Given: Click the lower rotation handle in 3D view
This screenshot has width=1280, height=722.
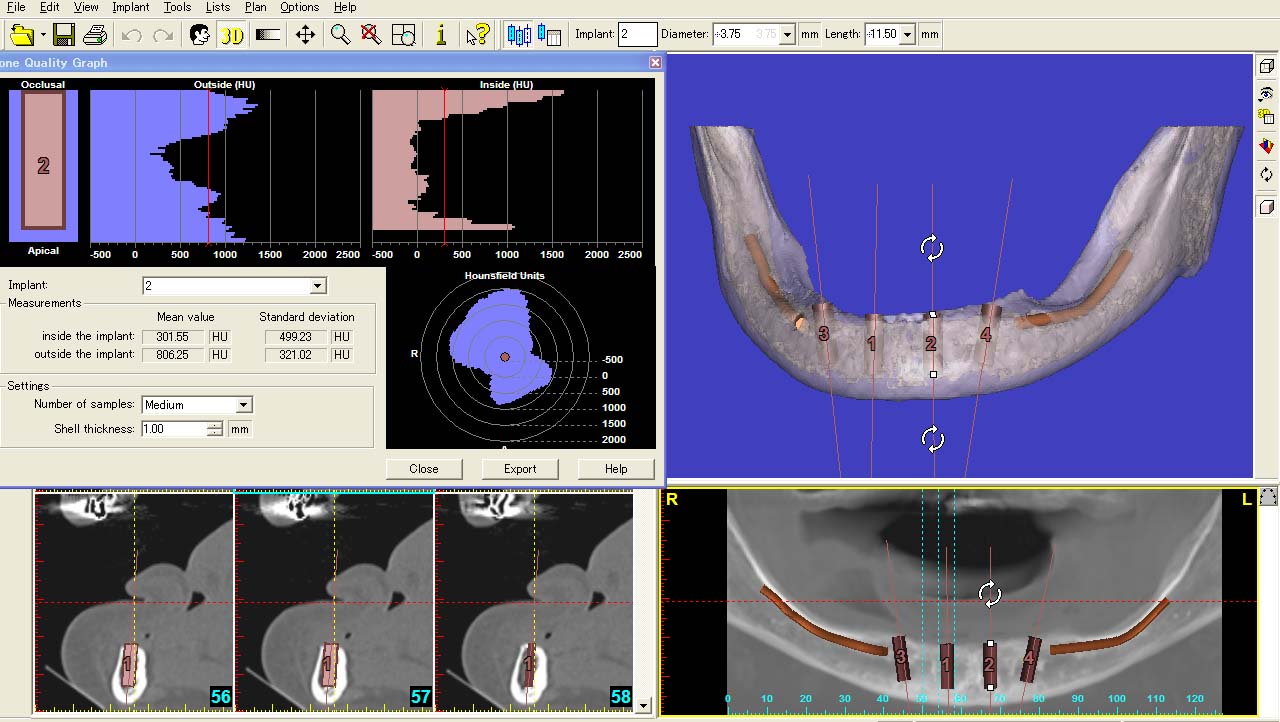Looking at the screenshot, I should pos(932,439).
